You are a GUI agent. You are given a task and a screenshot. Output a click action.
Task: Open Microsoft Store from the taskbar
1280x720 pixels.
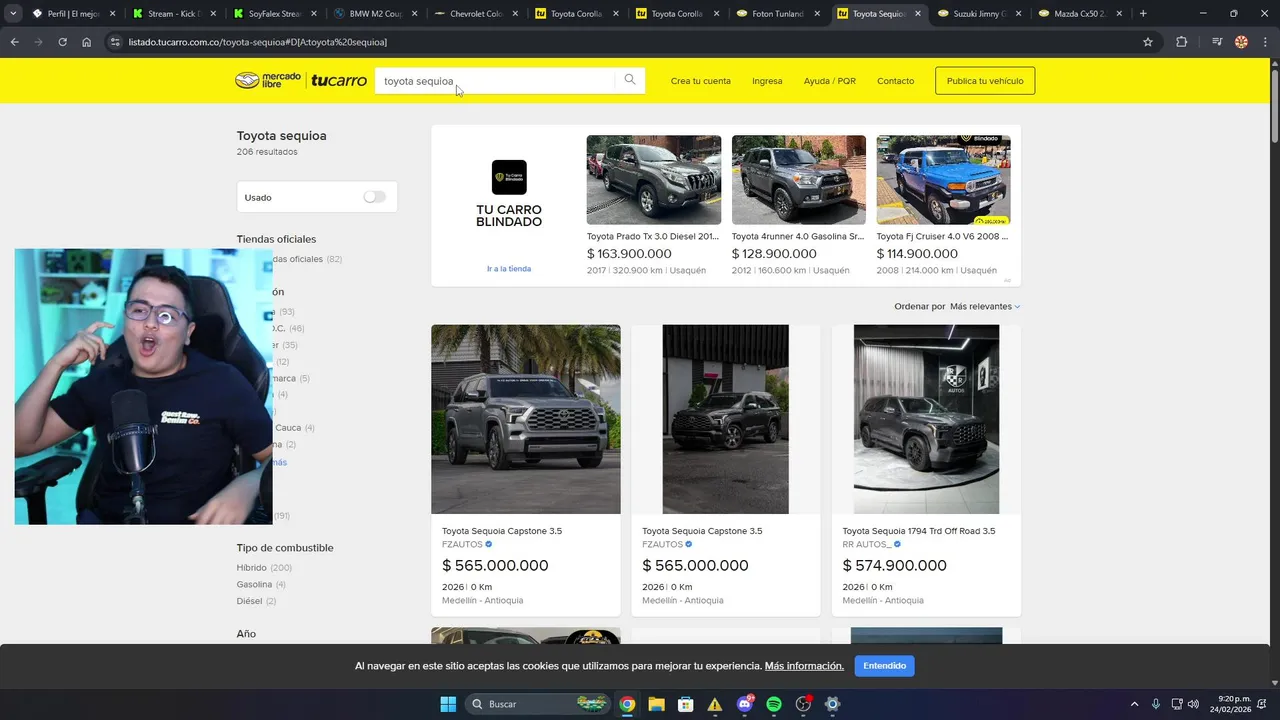[685, 704]
